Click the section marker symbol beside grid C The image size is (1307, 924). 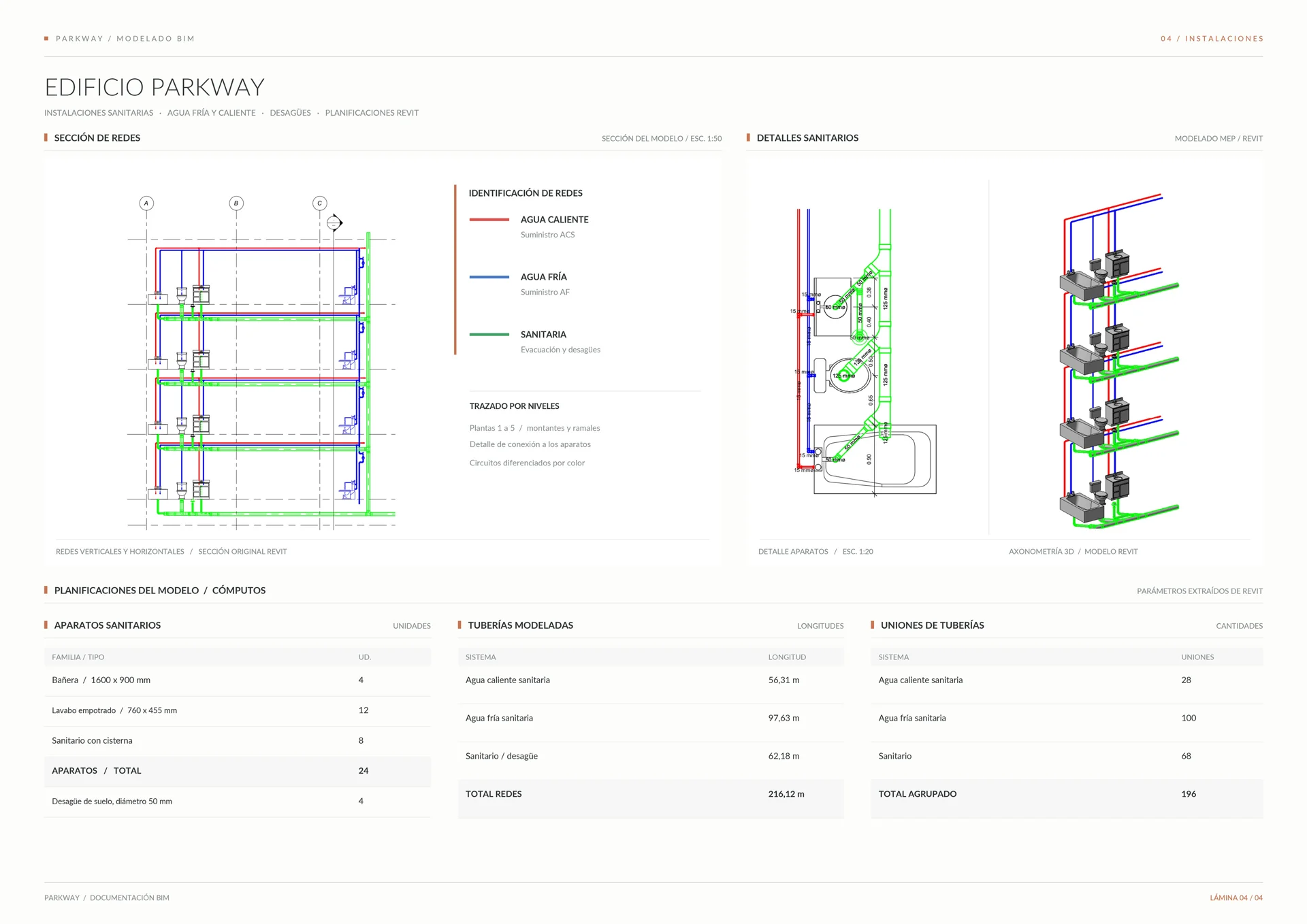point(334,222)
